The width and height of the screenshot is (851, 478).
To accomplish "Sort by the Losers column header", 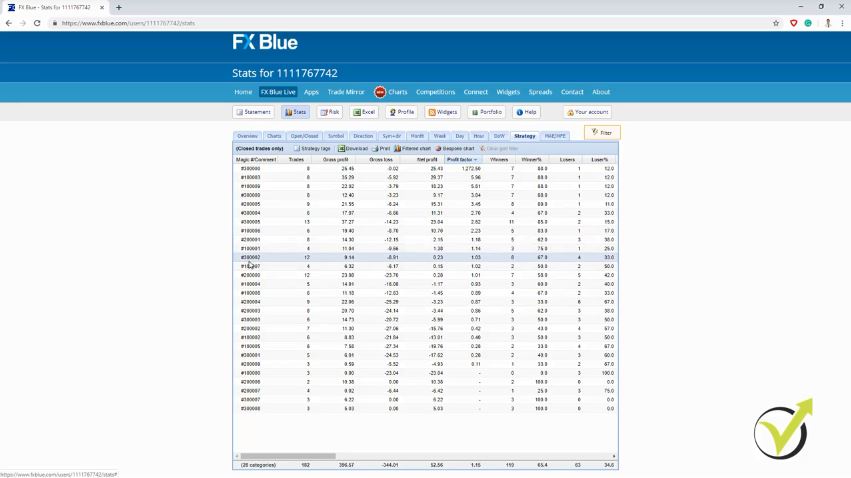I will [567, 160].
